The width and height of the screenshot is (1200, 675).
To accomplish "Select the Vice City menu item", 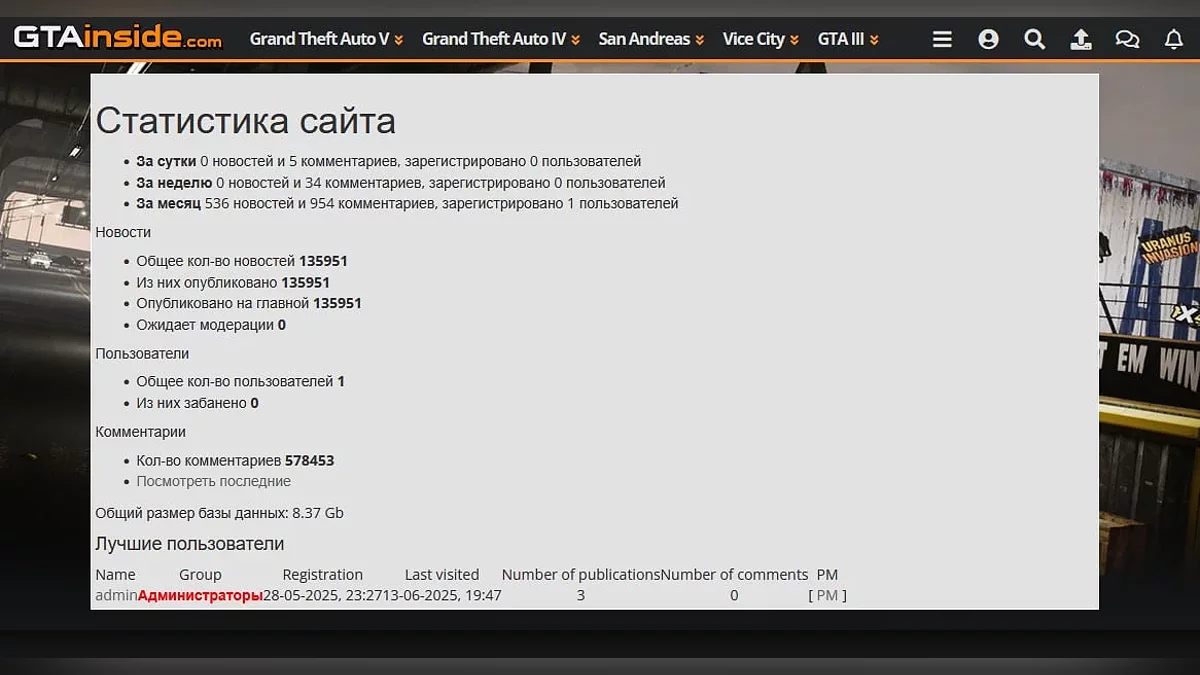I will click(760, 39).
